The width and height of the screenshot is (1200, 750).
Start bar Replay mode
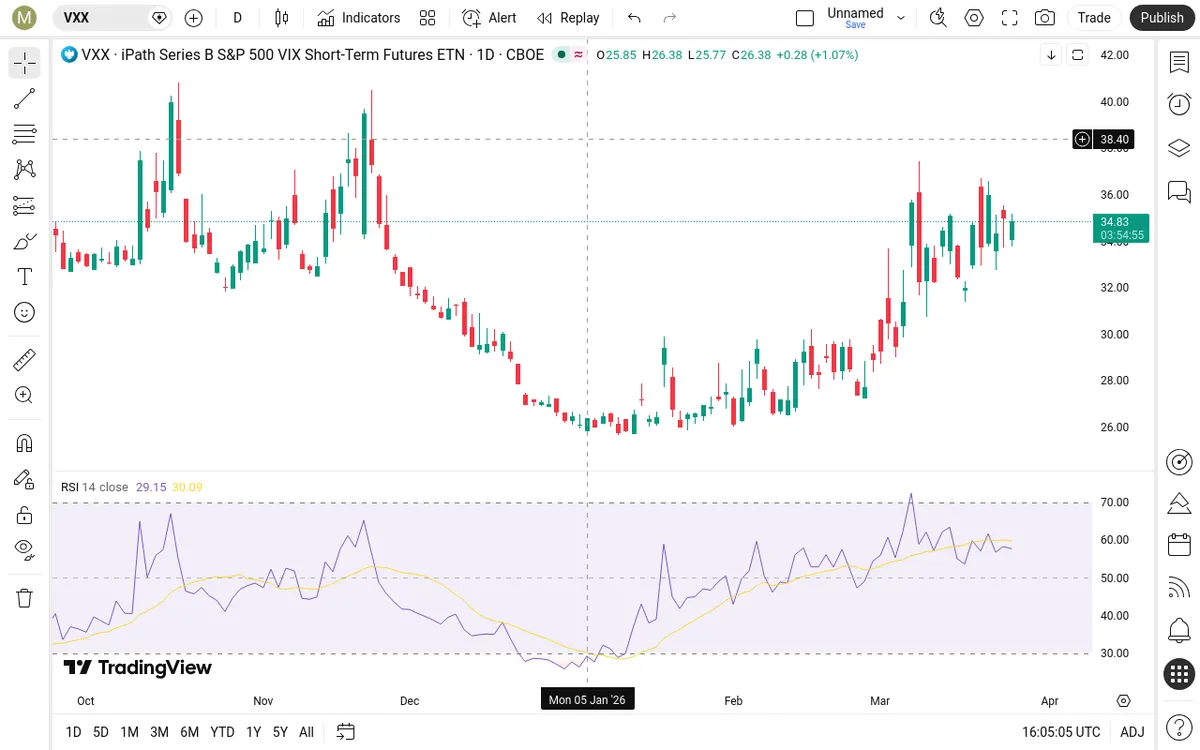(x=568, y=18)
